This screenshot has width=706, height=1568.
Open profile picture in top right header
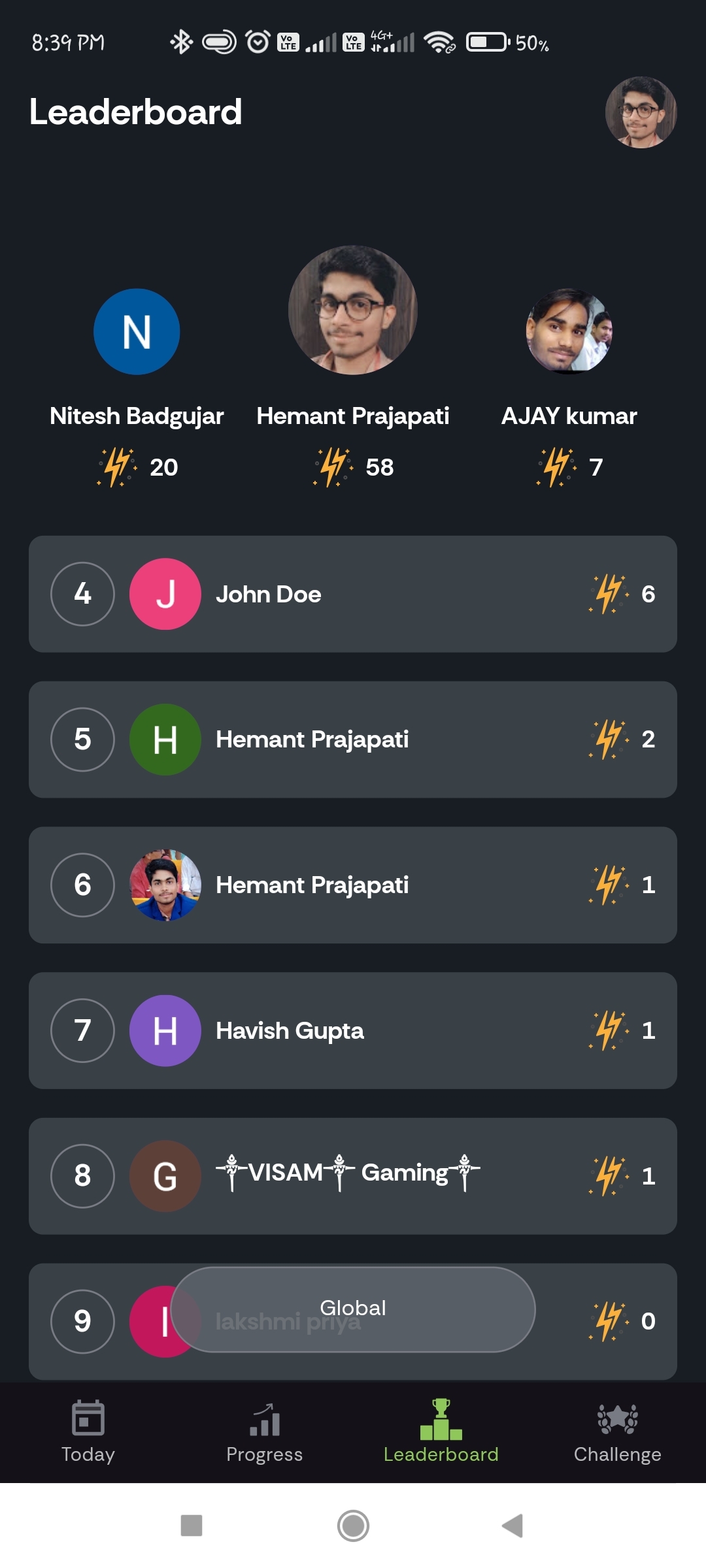click(641, 112)
